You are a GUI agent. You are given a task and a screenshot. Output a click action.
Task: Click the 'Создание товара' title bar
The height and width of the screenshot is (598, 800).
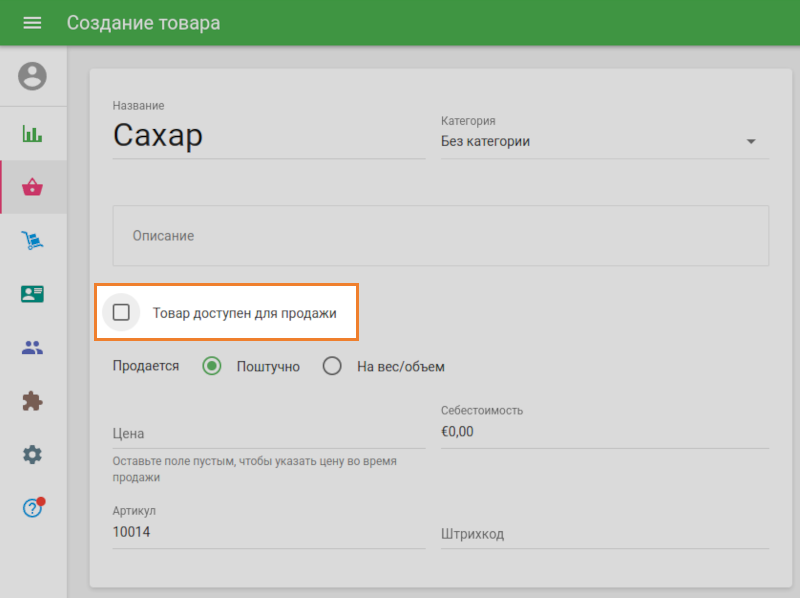[143, 21]
